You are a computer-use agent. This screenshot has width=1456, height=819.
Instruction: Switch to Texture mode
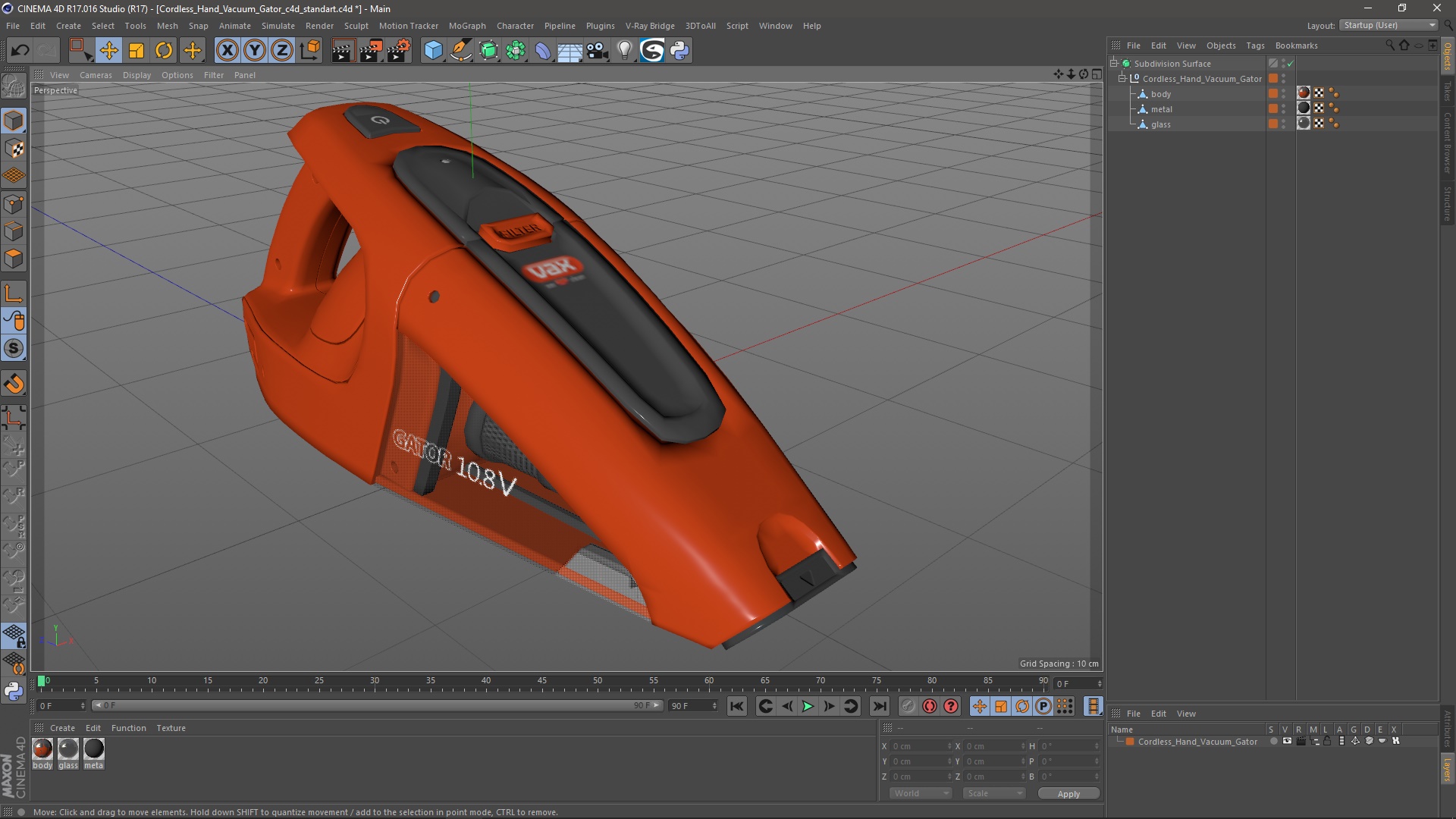pos(14,149)
